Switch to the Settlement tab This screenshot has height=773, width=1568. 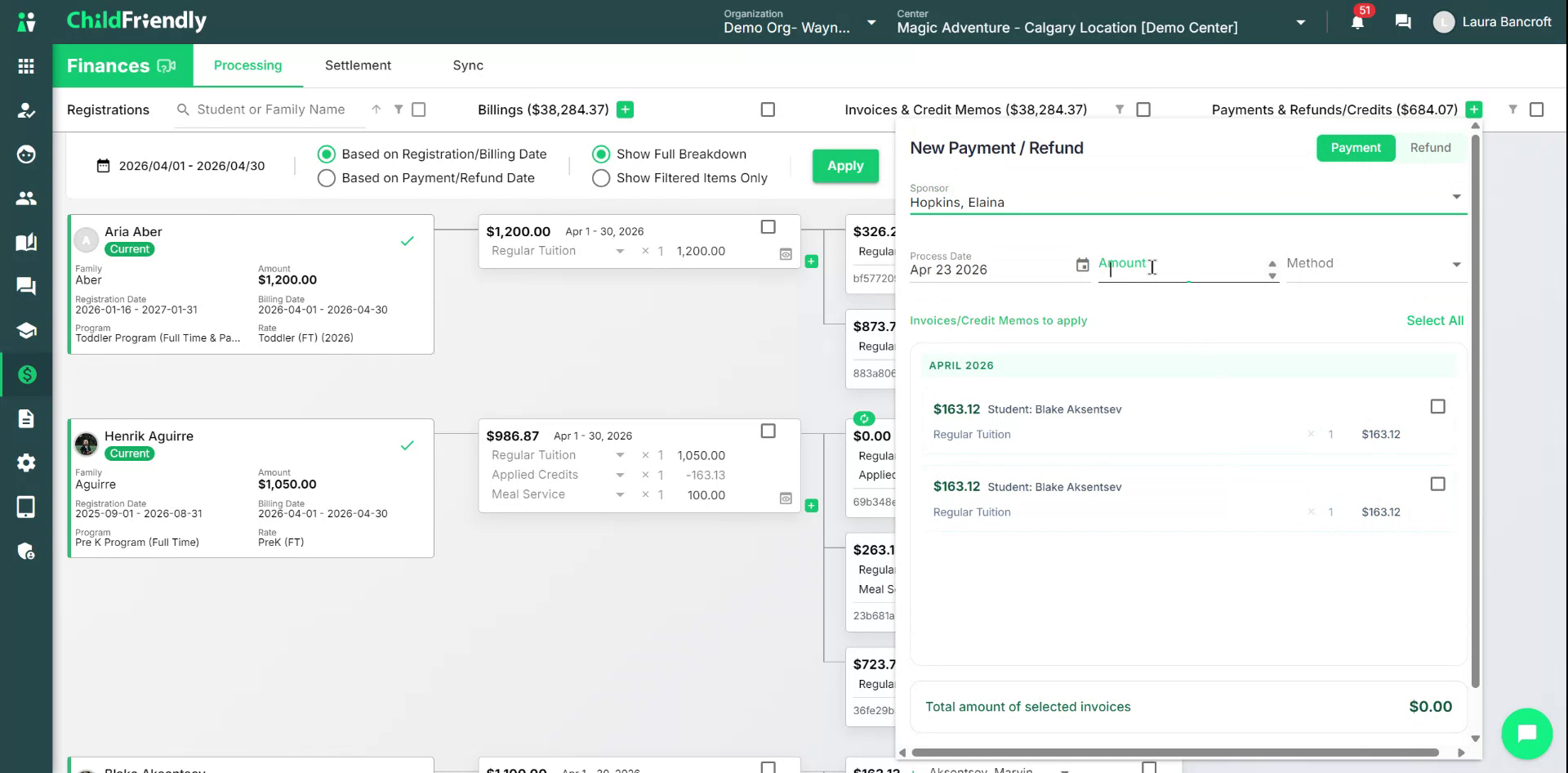click(358, 65)
